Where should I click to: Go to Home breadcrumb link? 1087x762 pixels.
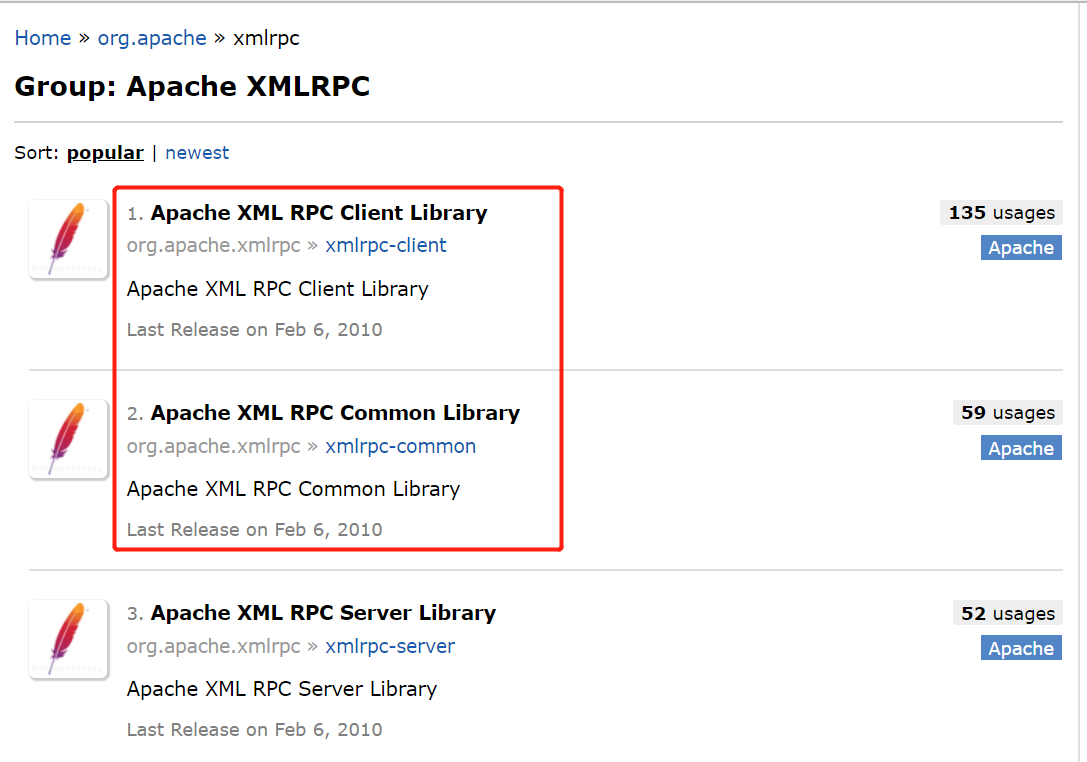coord(43,38)
